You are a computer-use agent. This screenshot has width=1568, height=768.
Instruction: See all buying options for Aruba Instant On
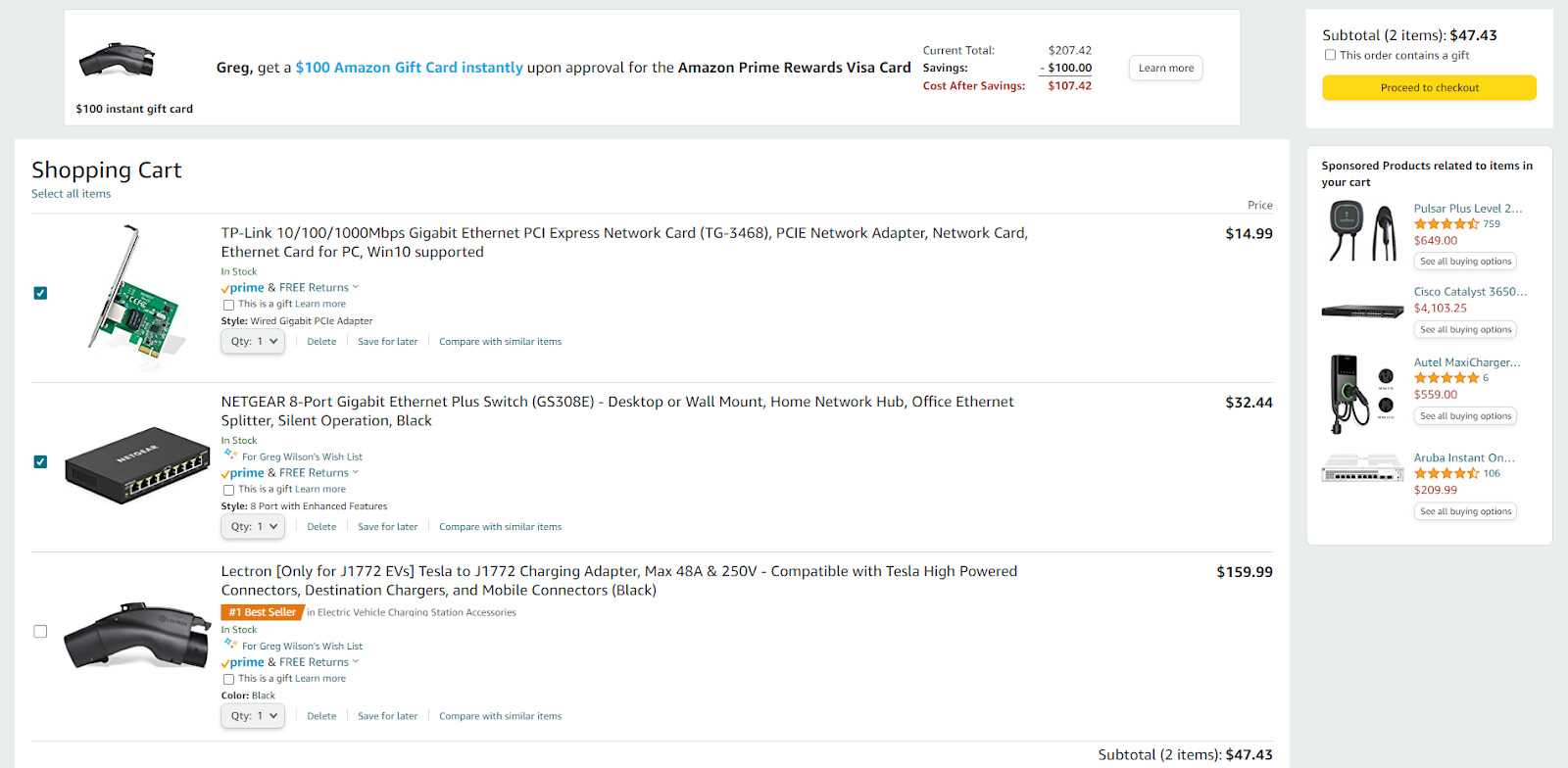tap(1465, 511)
